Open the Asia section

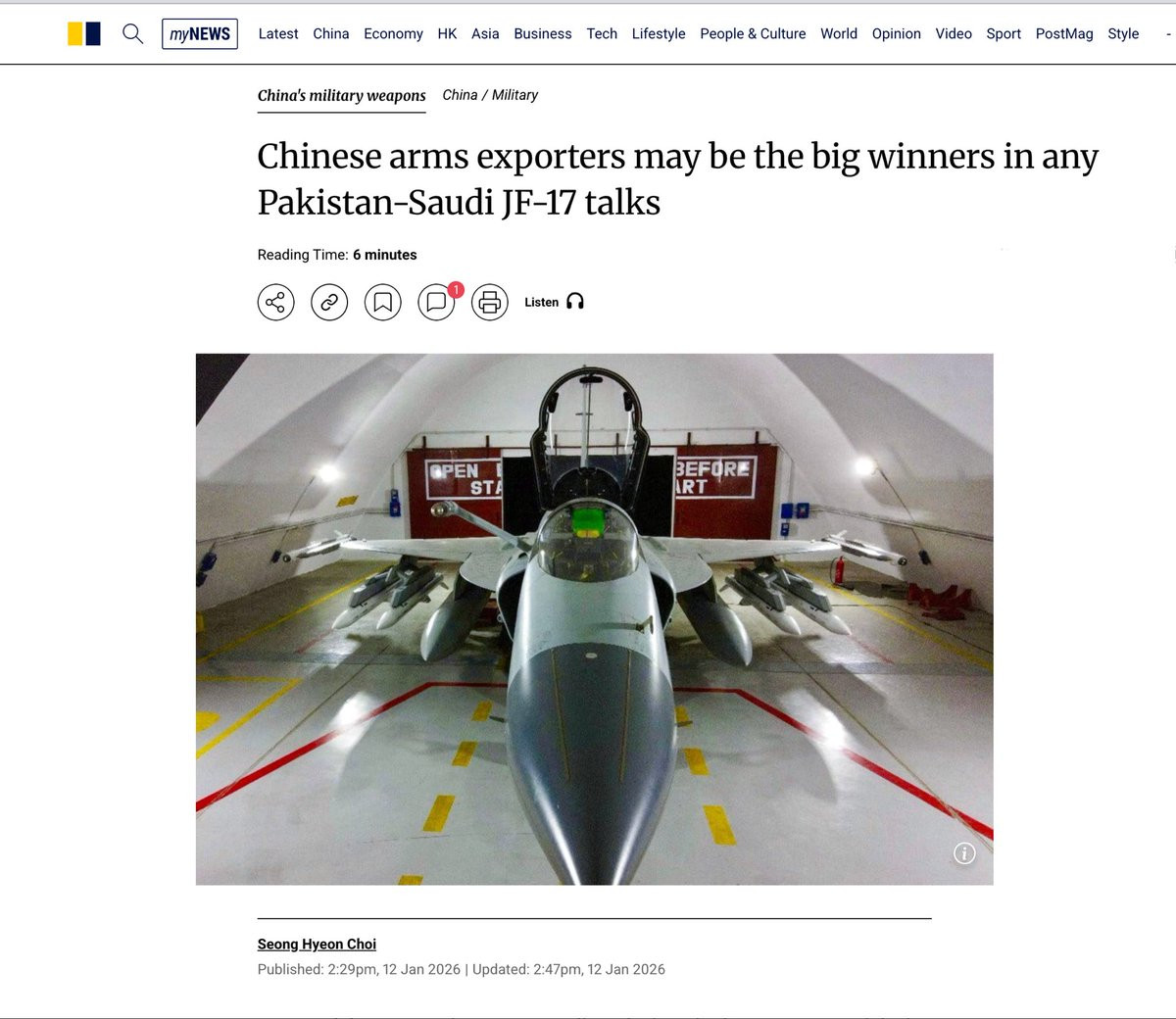pyautogui.click(x=485, y=33)
